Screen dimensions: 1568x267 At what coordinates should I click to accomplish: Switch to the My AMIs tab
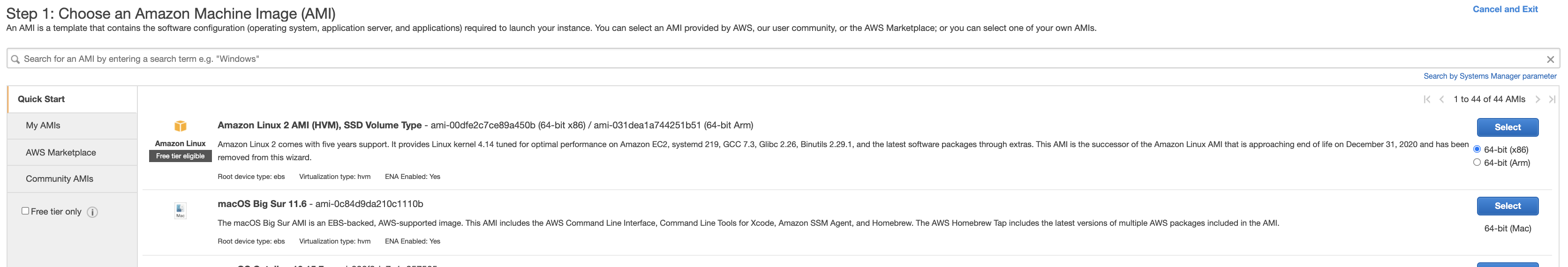click(x=43, y=125)
